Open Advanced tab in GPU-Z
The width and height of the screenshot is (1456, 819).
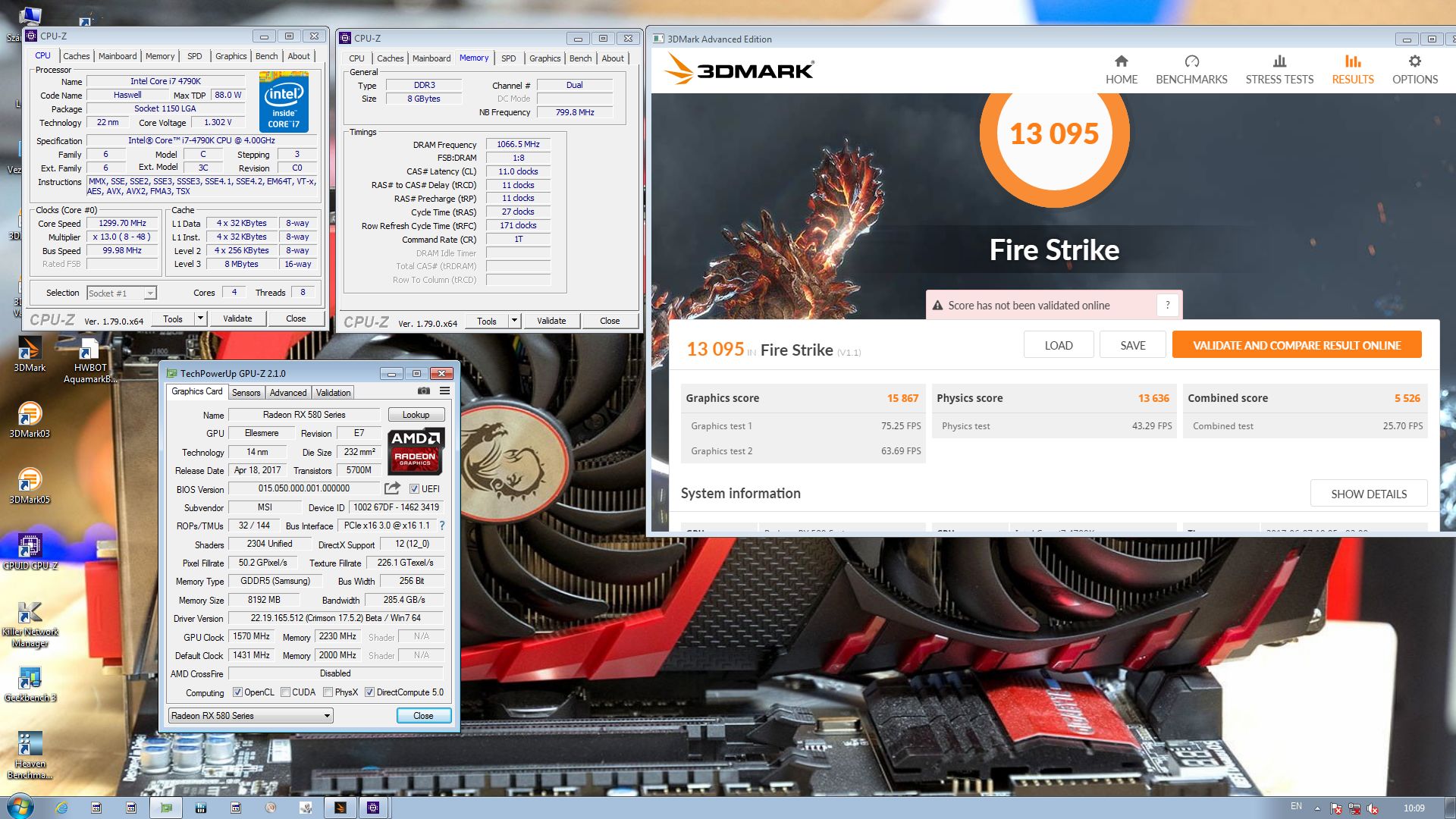click(288, 392)
